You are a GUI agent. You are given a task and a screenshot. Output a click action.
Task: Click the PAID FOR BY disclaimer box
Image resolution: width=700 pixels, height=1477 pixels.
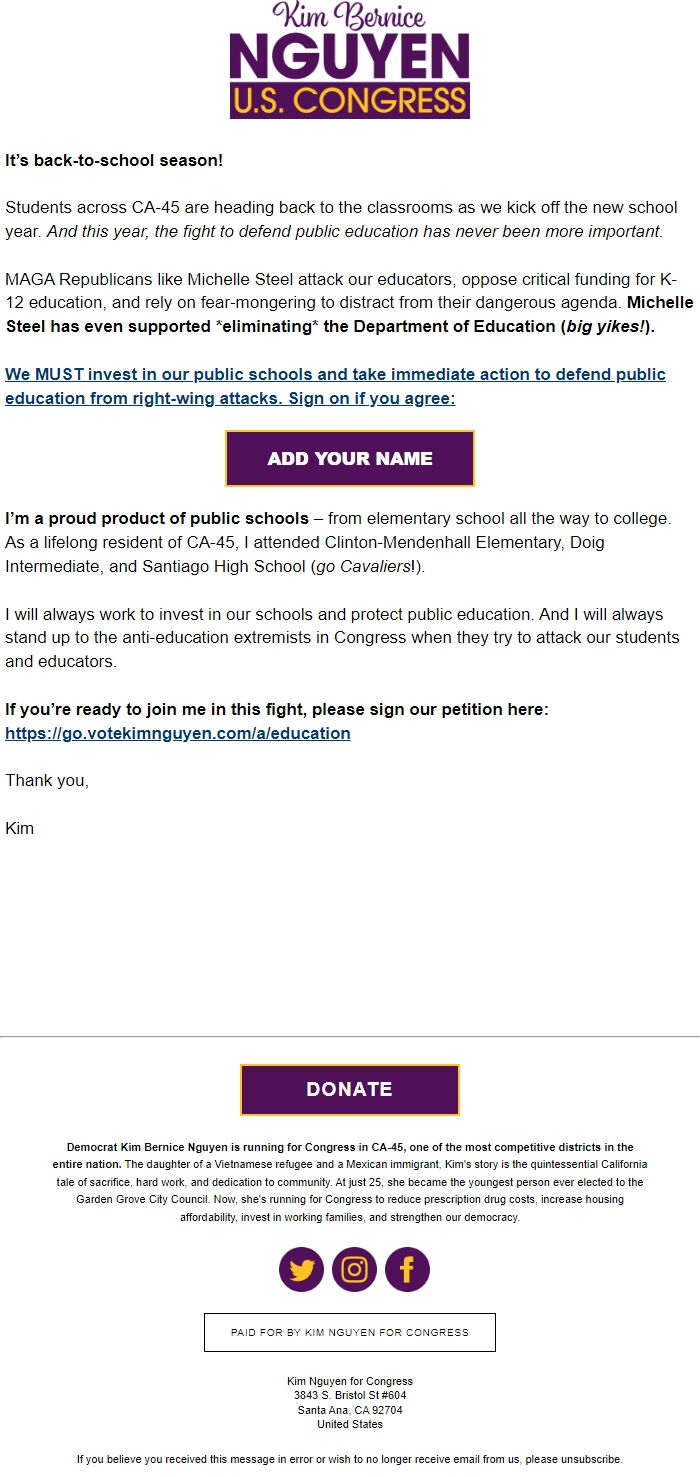coord(350,1332)
